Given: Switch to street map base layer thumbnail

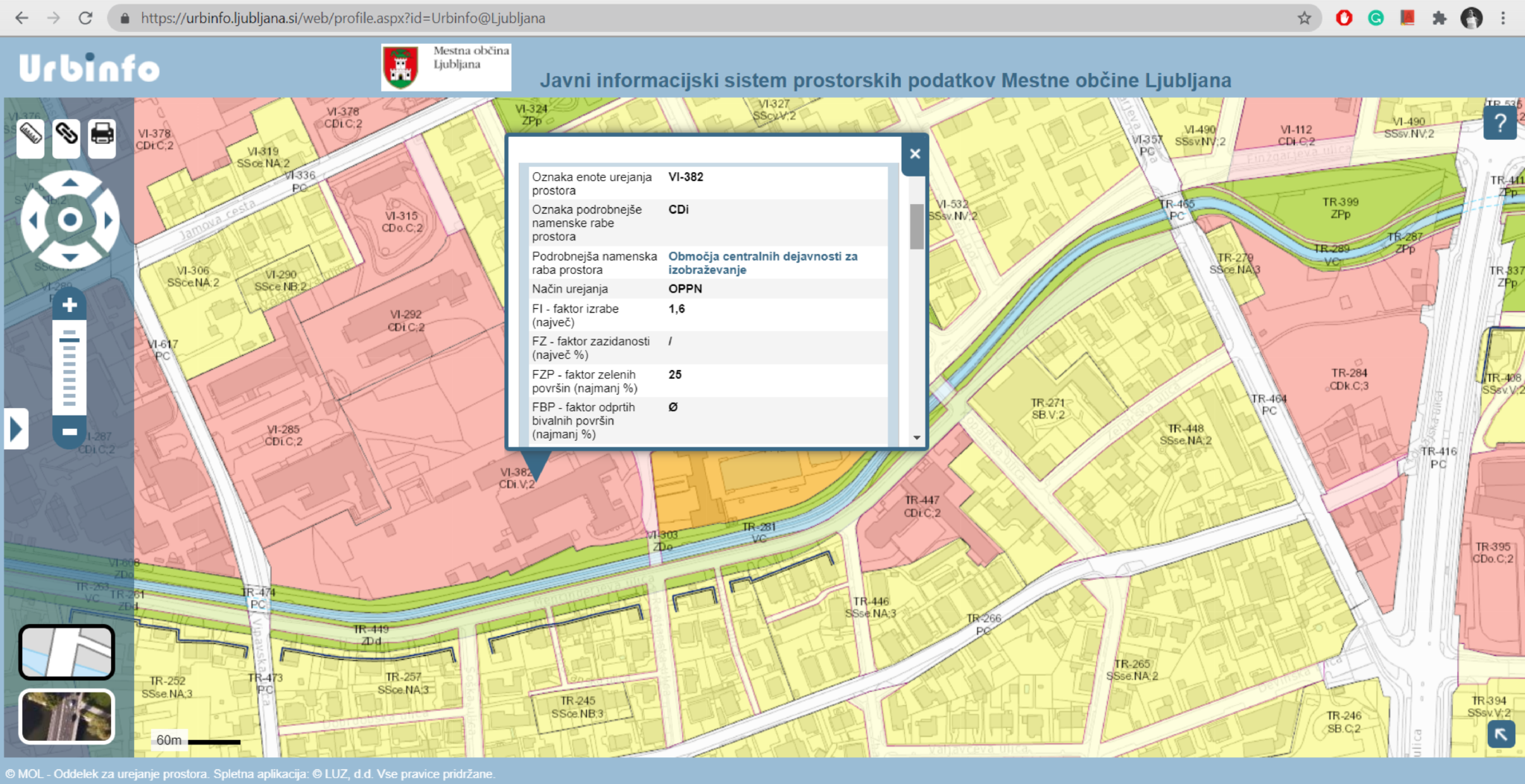Looking at the screenshot, I should tap(66, 652).
